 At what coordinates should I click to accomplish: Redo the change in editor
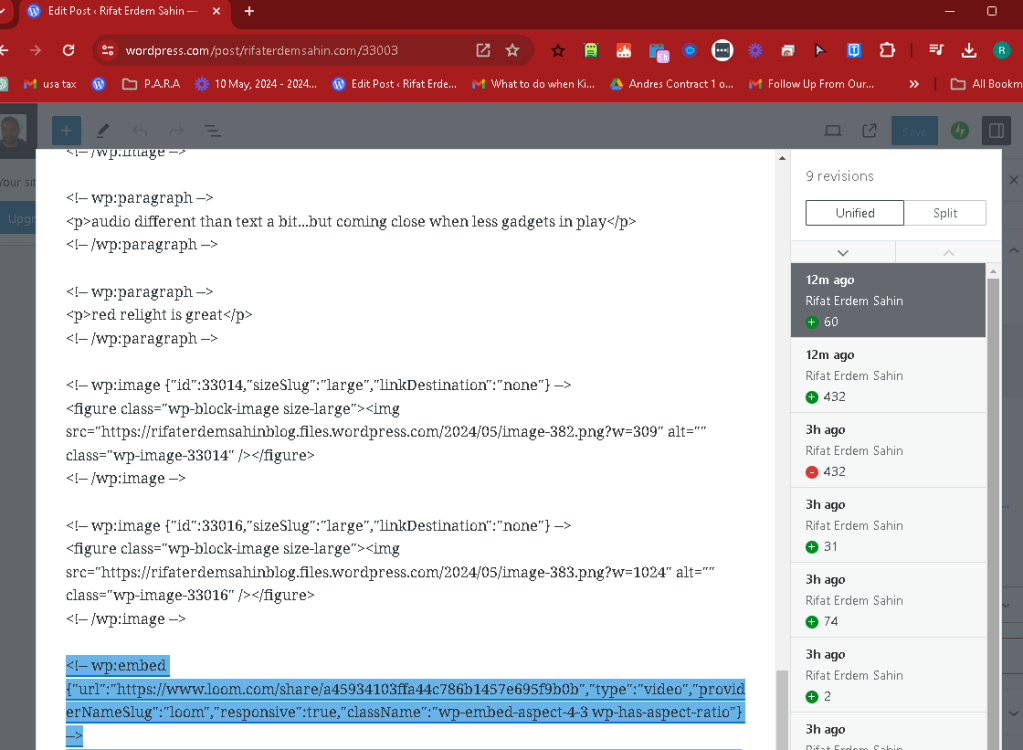[176, 131]
